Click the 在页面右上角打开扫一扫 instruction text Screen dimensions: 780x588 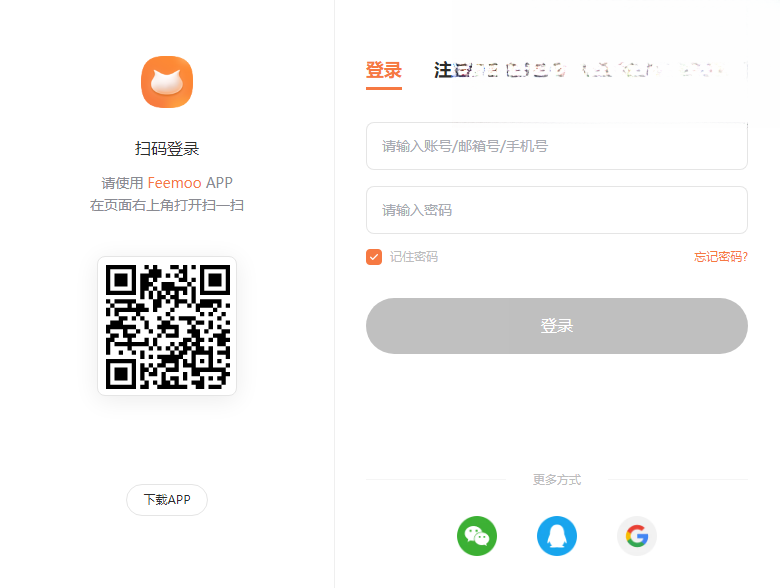click(x=167, y=205)
